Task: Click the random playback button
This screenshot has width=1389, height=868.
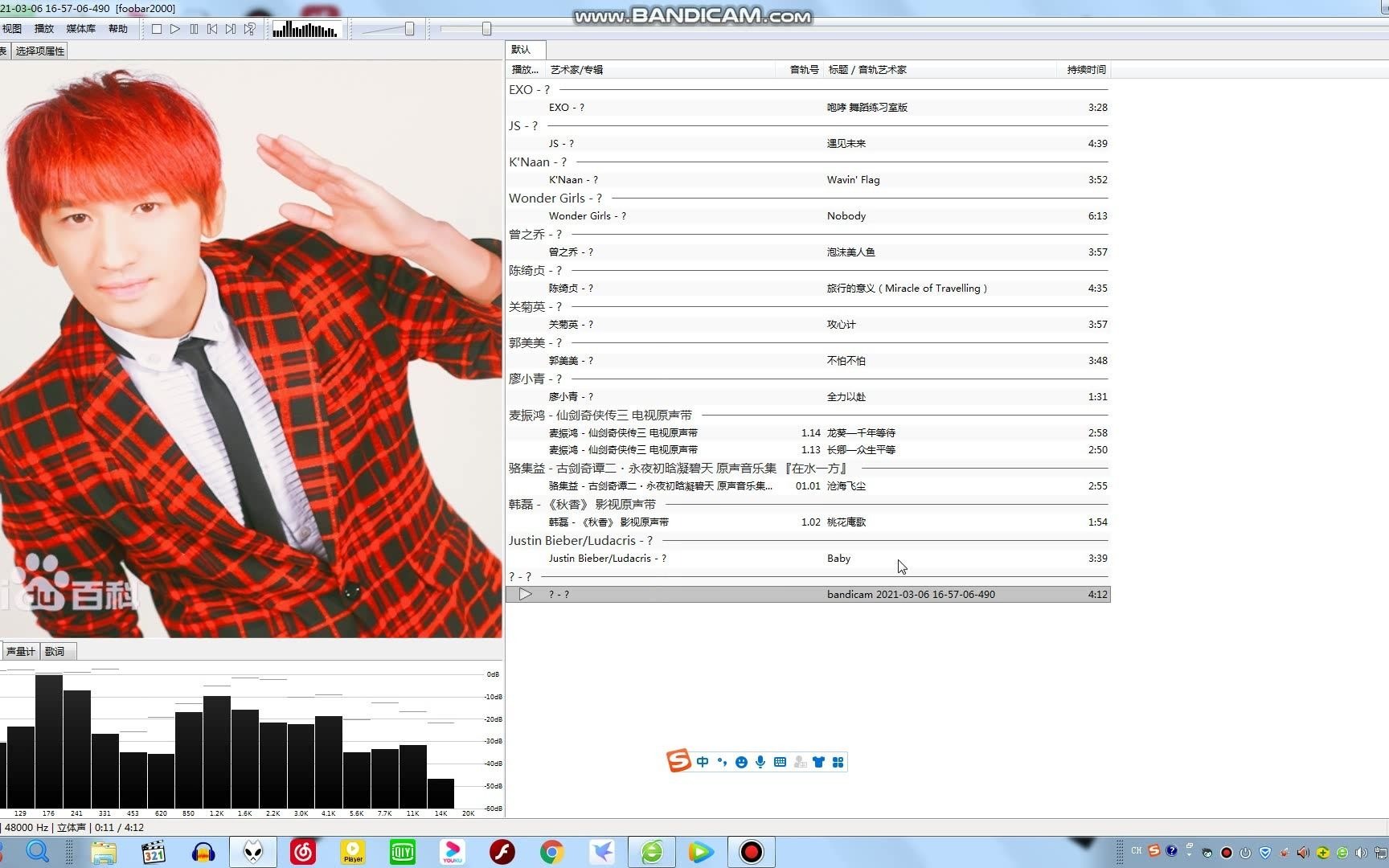Action: tap(250, 29)
